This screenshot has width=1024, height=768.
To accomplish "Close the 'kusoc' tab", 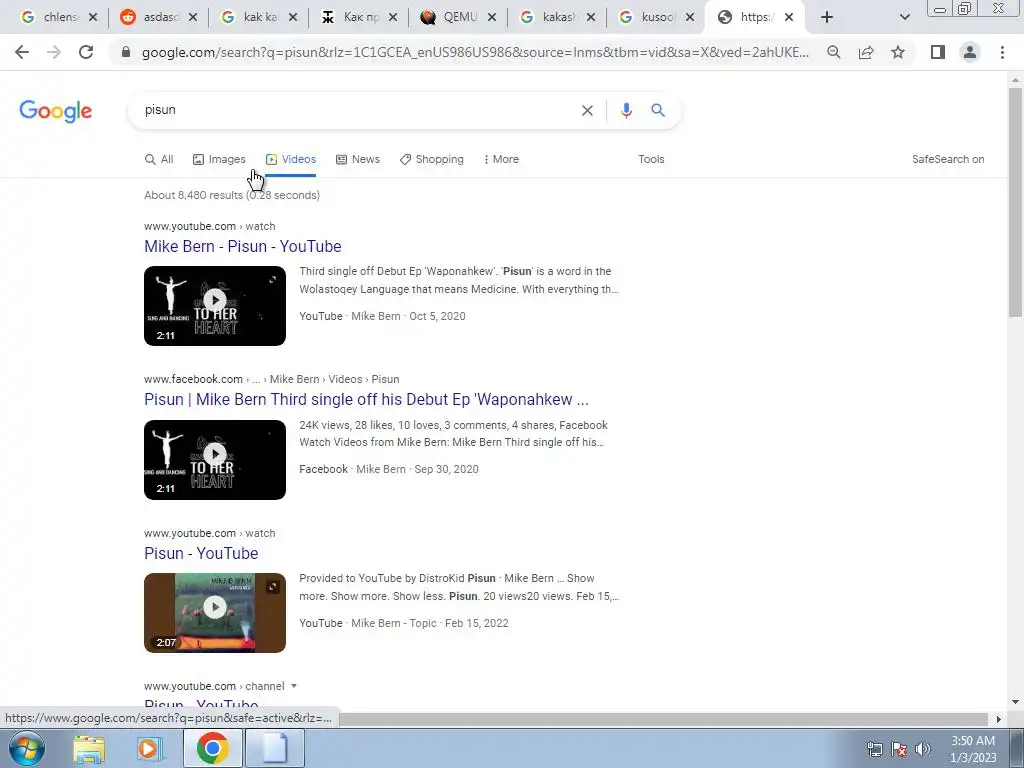I will [690, 18].
